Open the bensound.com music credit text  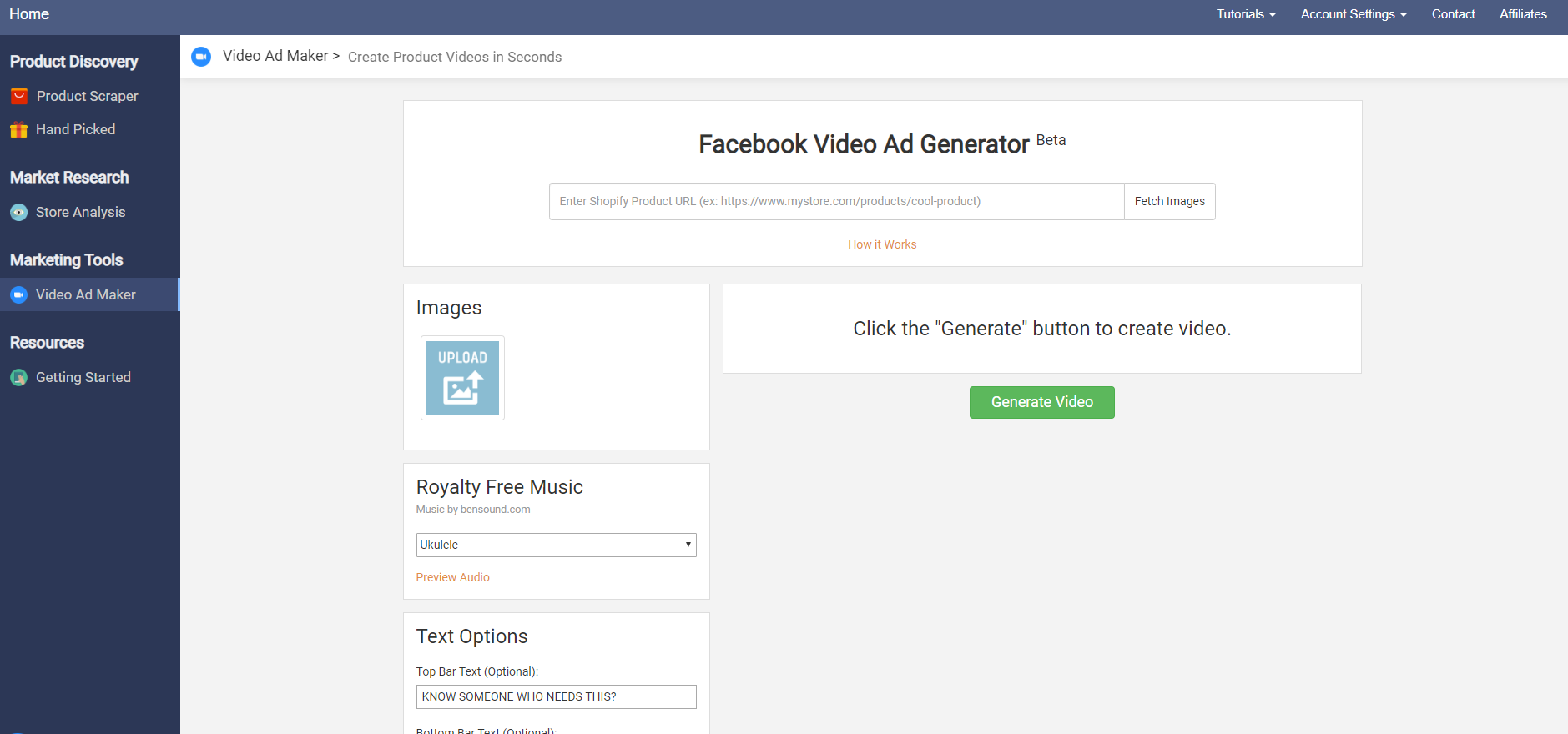(495, 510)
